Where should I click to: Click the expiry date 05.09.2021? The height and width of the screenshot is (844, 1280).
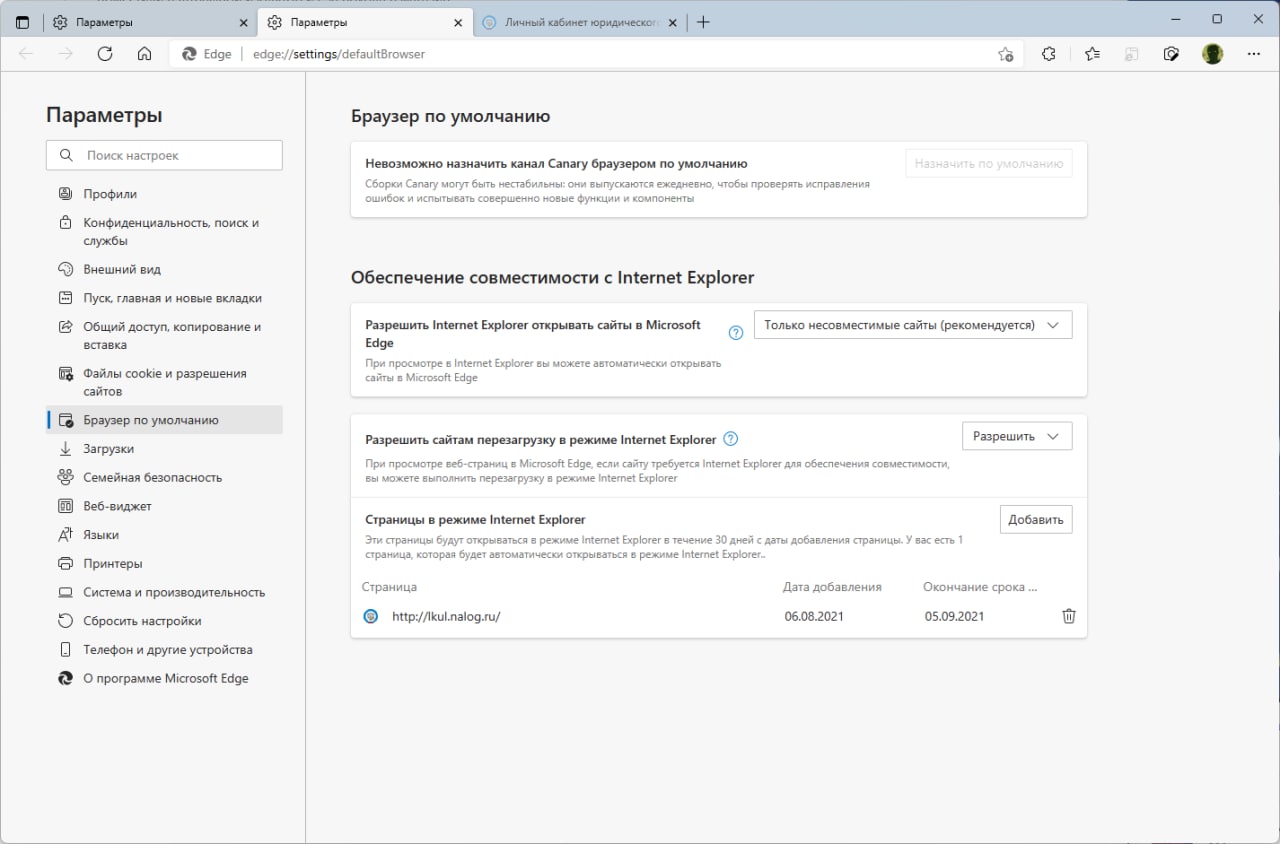(954, 617)
